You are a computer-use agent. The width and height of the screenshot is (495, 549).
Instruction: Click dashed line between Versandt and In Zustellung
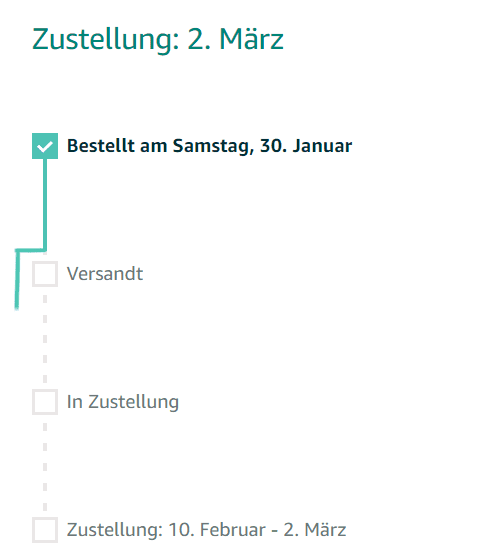(x=45, y=338)
